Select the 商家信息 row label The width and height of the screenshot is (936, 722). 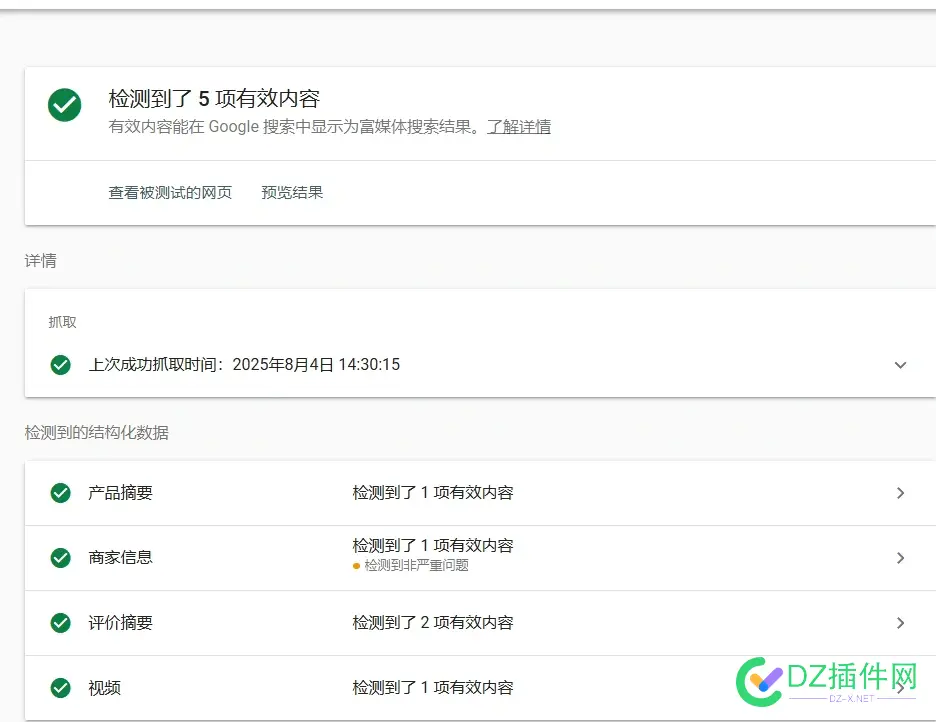pyautogui.click(x=120, y=557)
